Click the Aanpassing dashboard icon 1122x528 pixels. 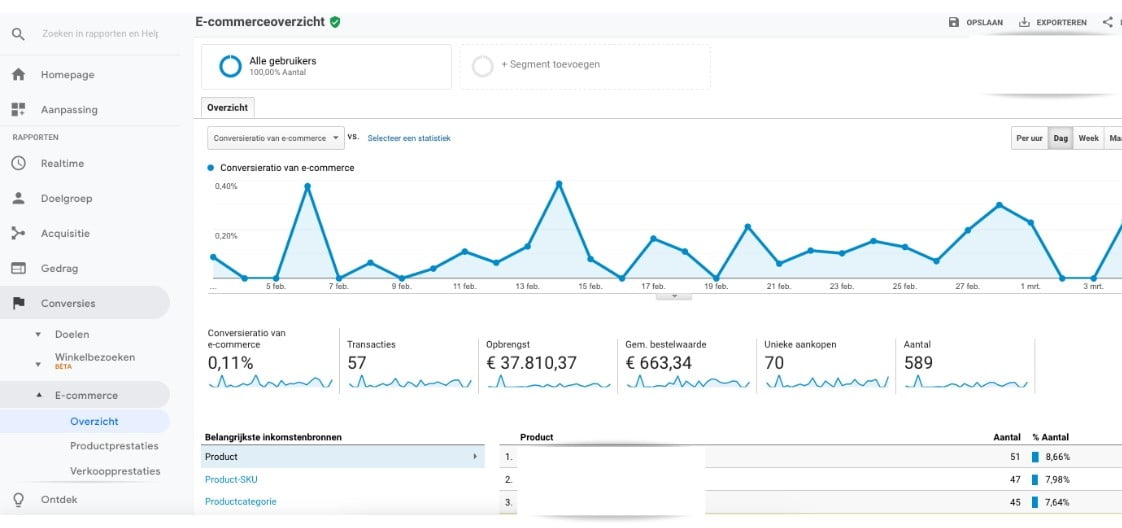click(x=19, y=109)
